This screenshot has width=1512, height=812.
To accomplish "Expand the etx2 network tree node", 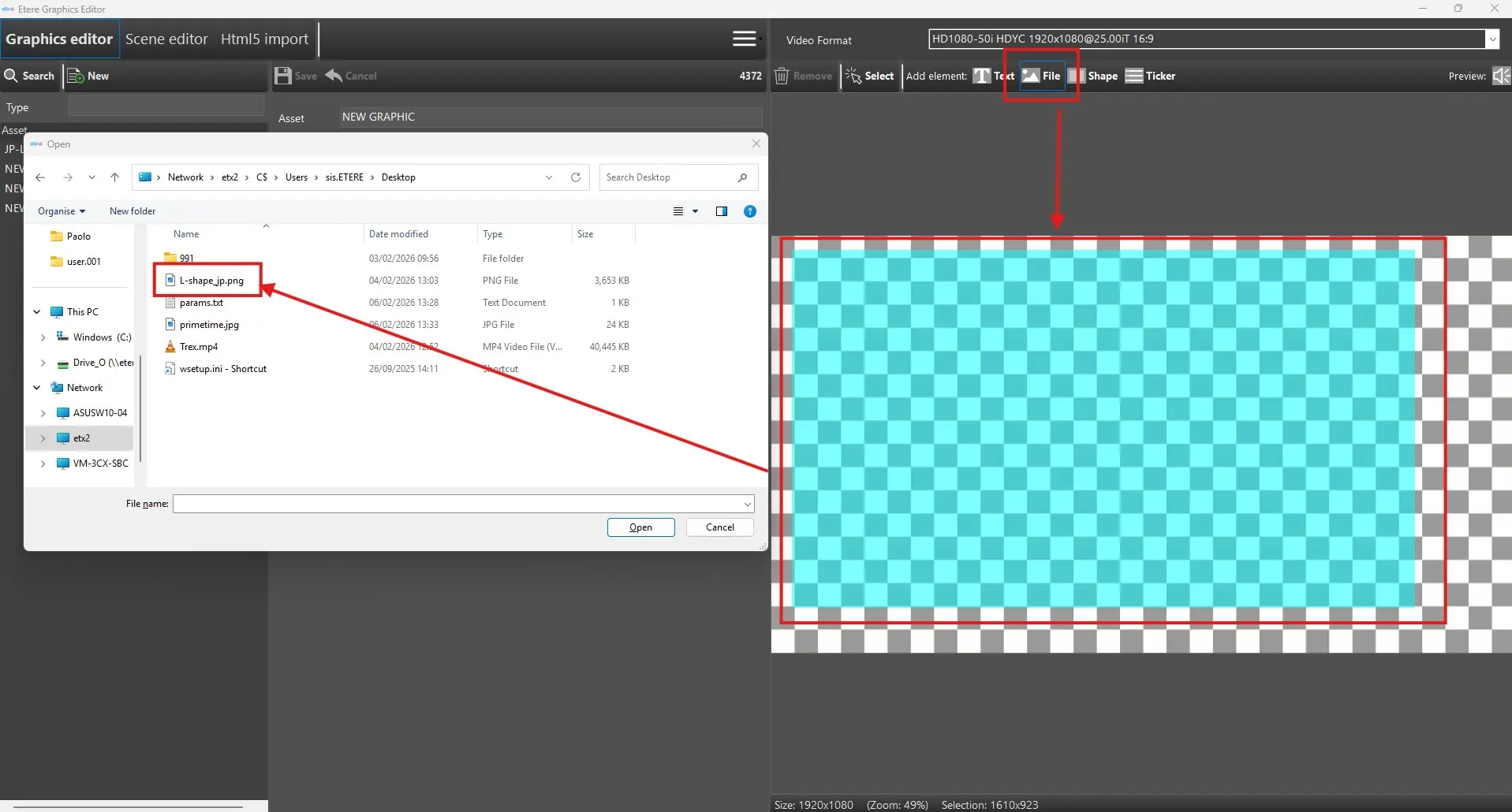I will [43, 438].
